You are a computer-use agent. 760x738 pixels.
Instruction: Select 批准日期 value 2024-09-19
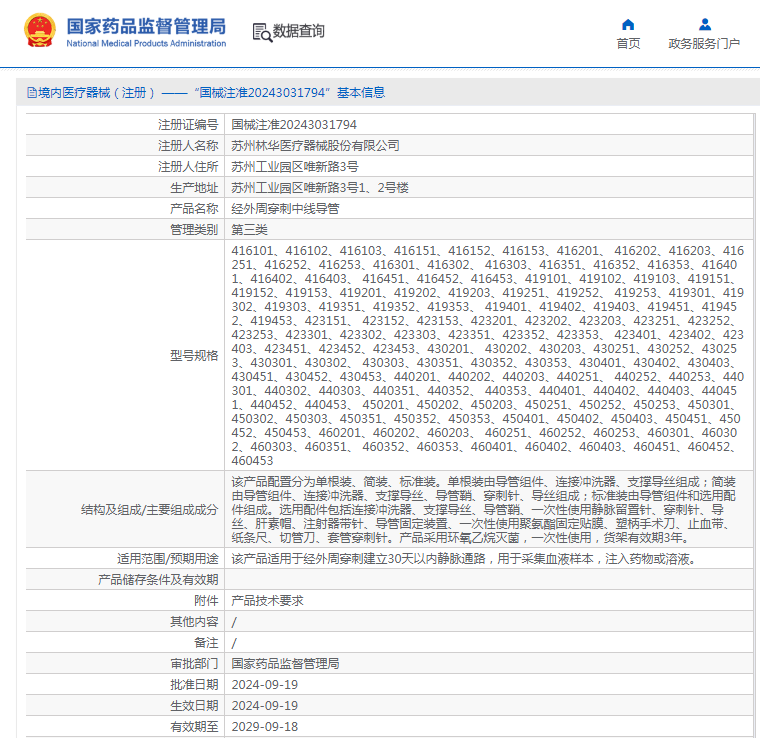[x=265, y=685]
